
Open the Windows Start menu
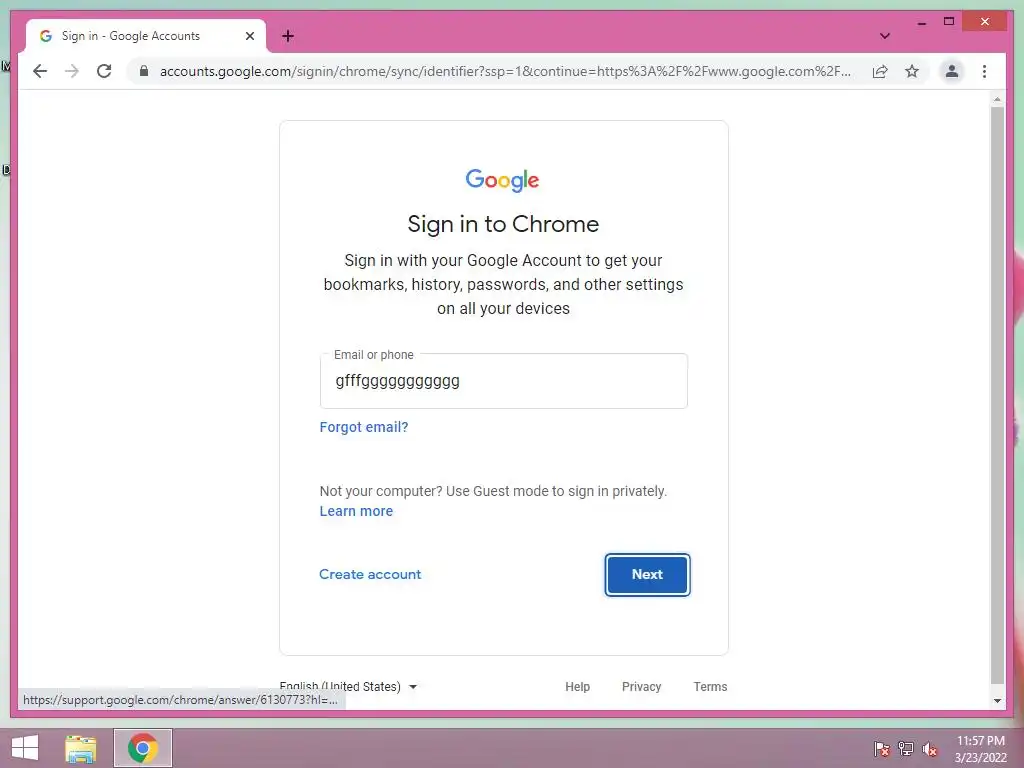coord(25,748)
